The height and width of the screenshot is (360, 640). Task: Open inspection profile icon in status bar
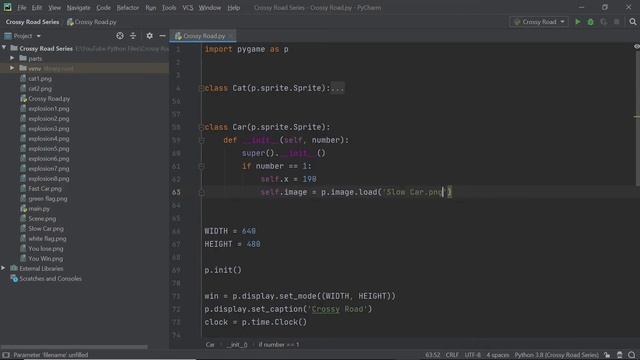coord(620,355)
